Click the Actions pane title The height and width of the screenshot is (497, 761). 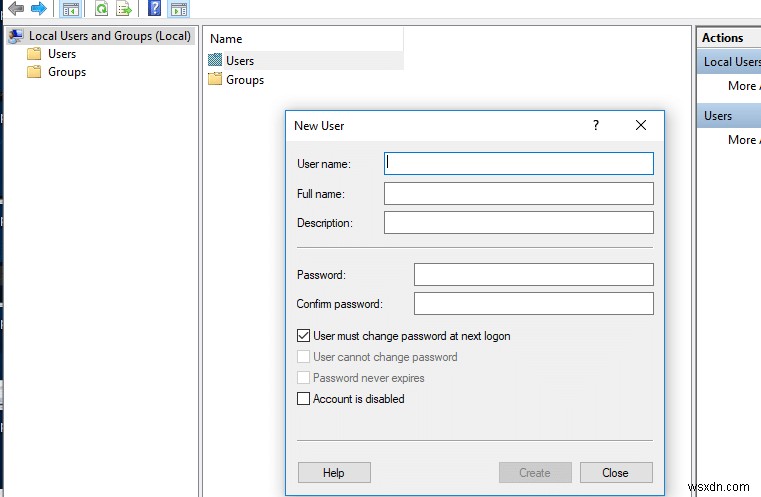click(723, 38)
